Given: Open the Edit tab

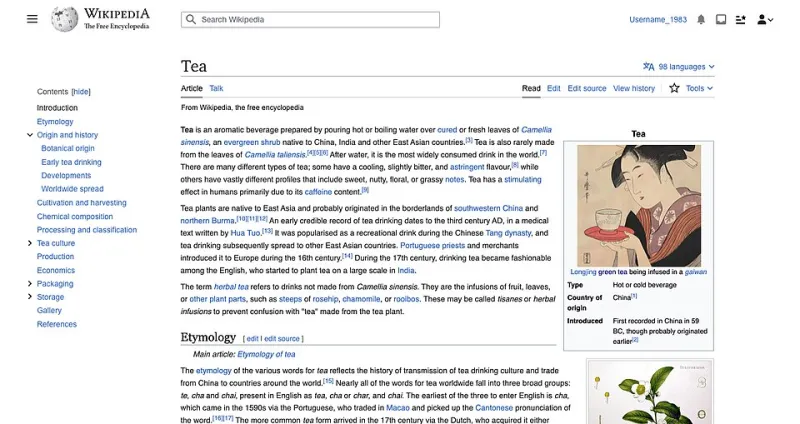Looking at the screenshot, I should tap(554, 88).
